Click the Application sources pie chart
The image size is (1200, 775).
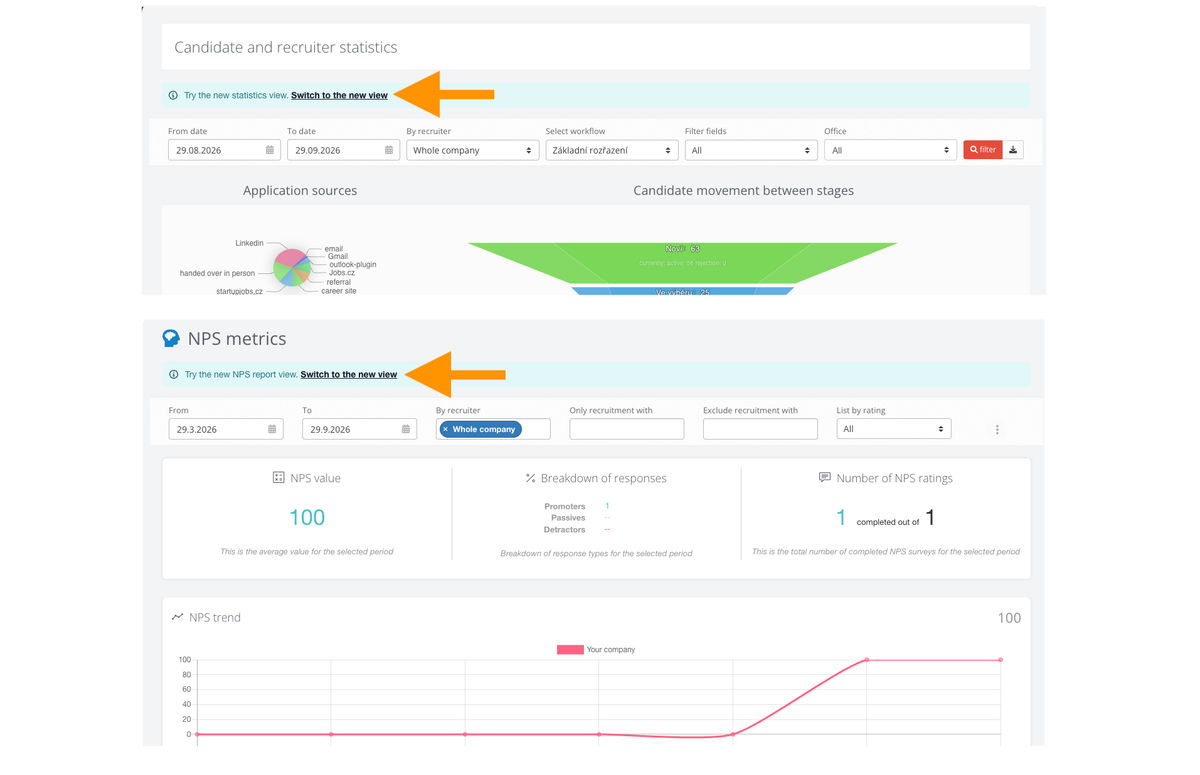click(x=291, y=268)
